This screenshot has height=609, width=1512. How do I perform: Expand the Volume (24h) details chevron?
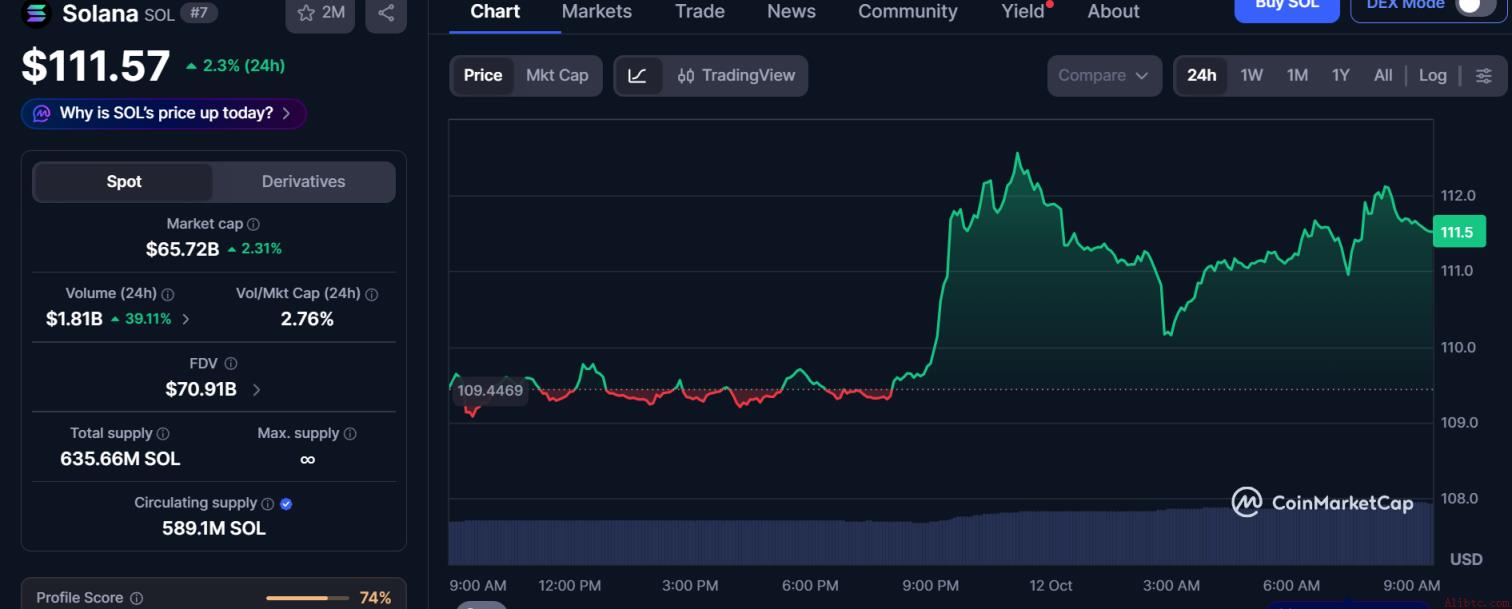(x=186, y=319)
